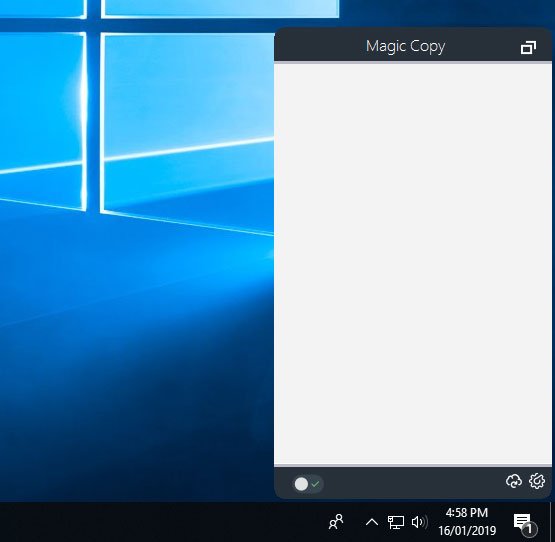555x542 pixels.
Task: Pop out the Magic Copy window
Action: 528,48
